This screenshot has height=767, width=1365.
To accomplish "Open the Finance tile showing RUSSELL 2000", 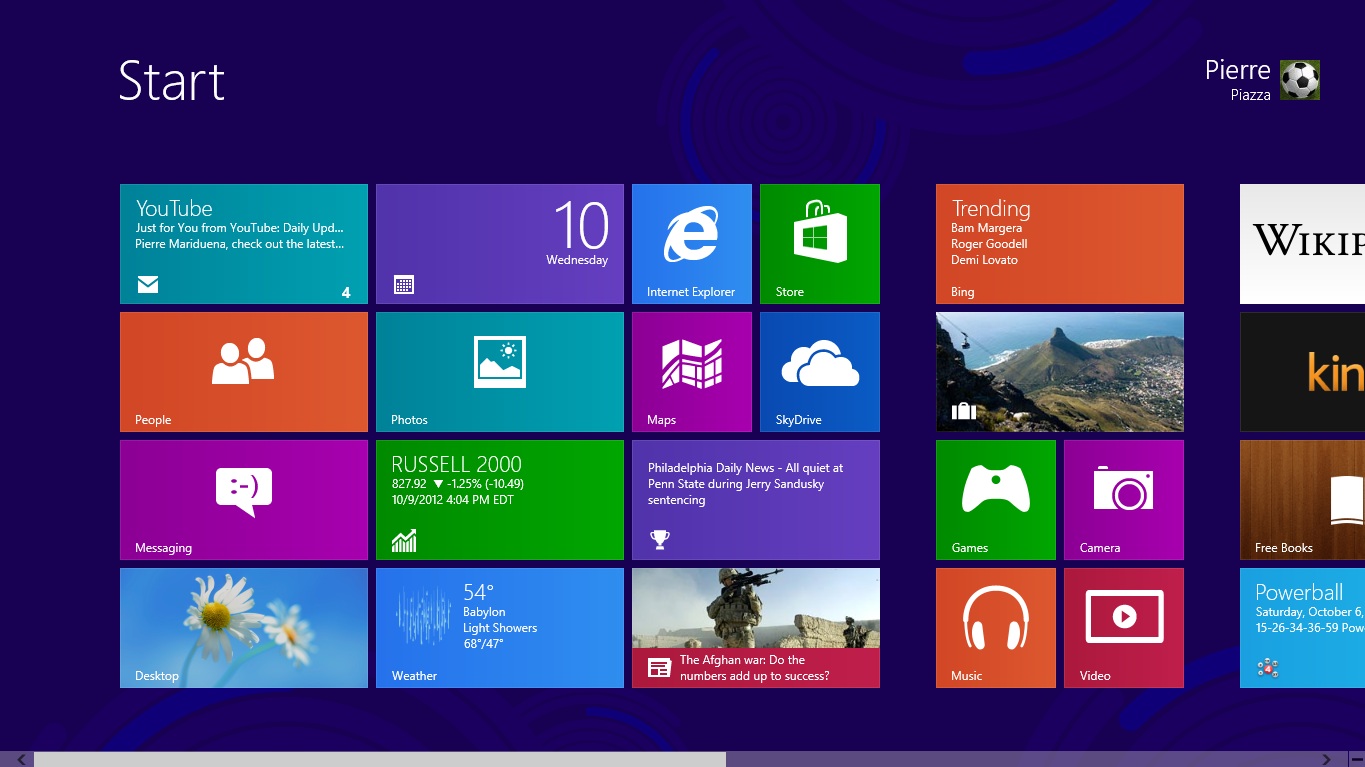I will pyautogui.click(x=500, y=500).
